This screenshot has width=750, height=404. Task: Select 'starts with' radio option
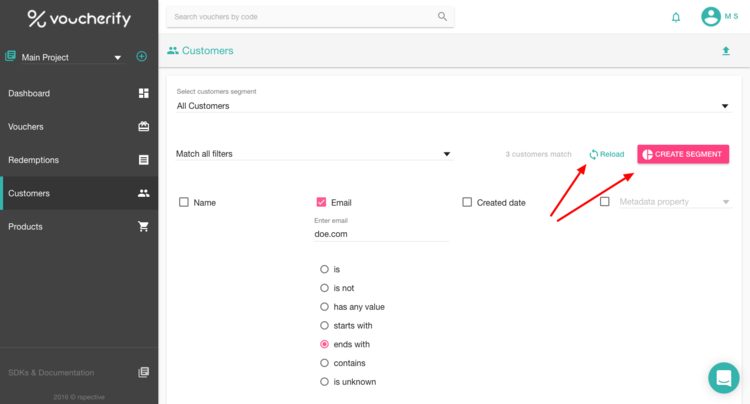(x=324, y=326)
